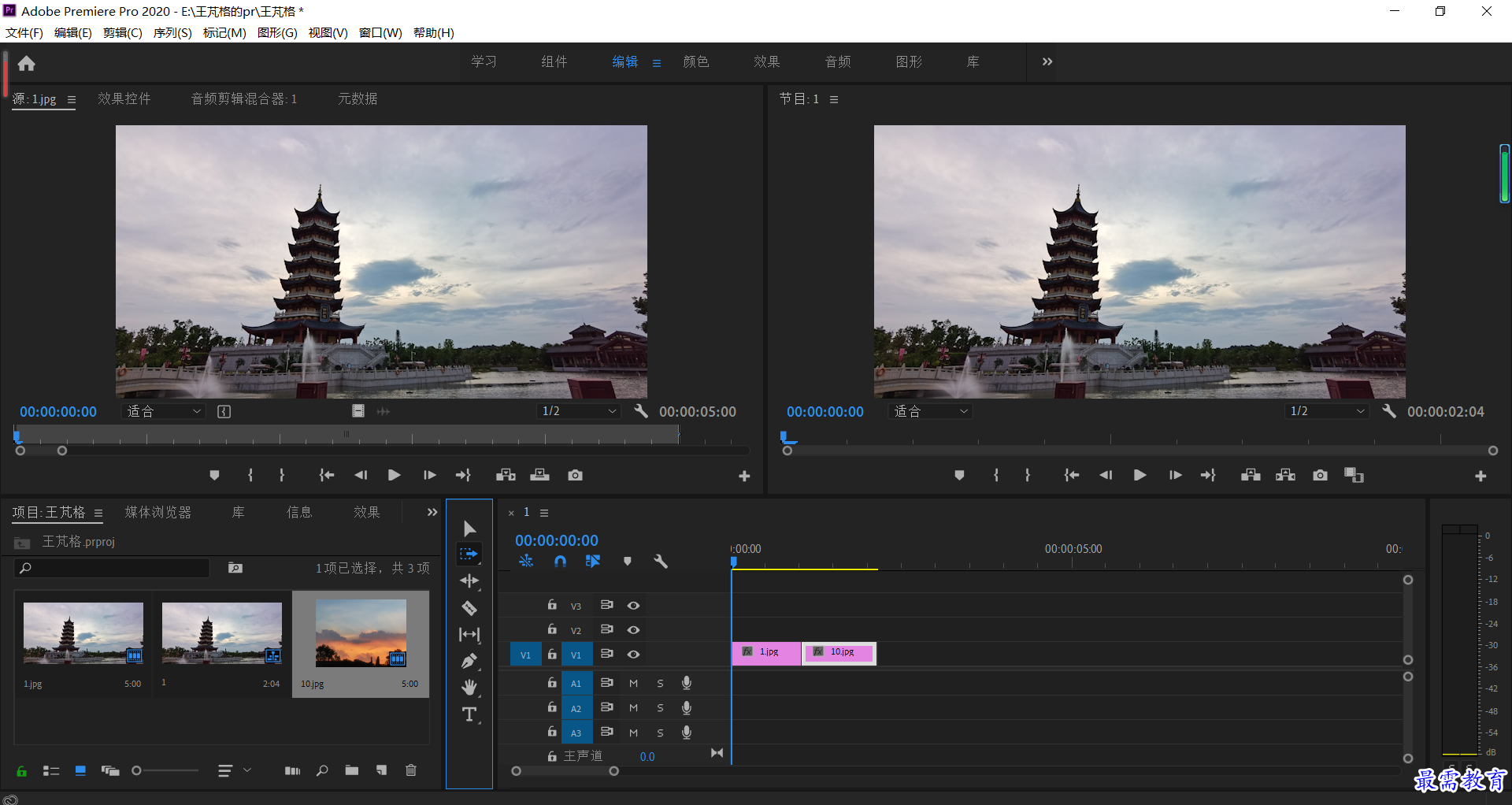
Task: Export frame from source monitor
Action: 576,475
